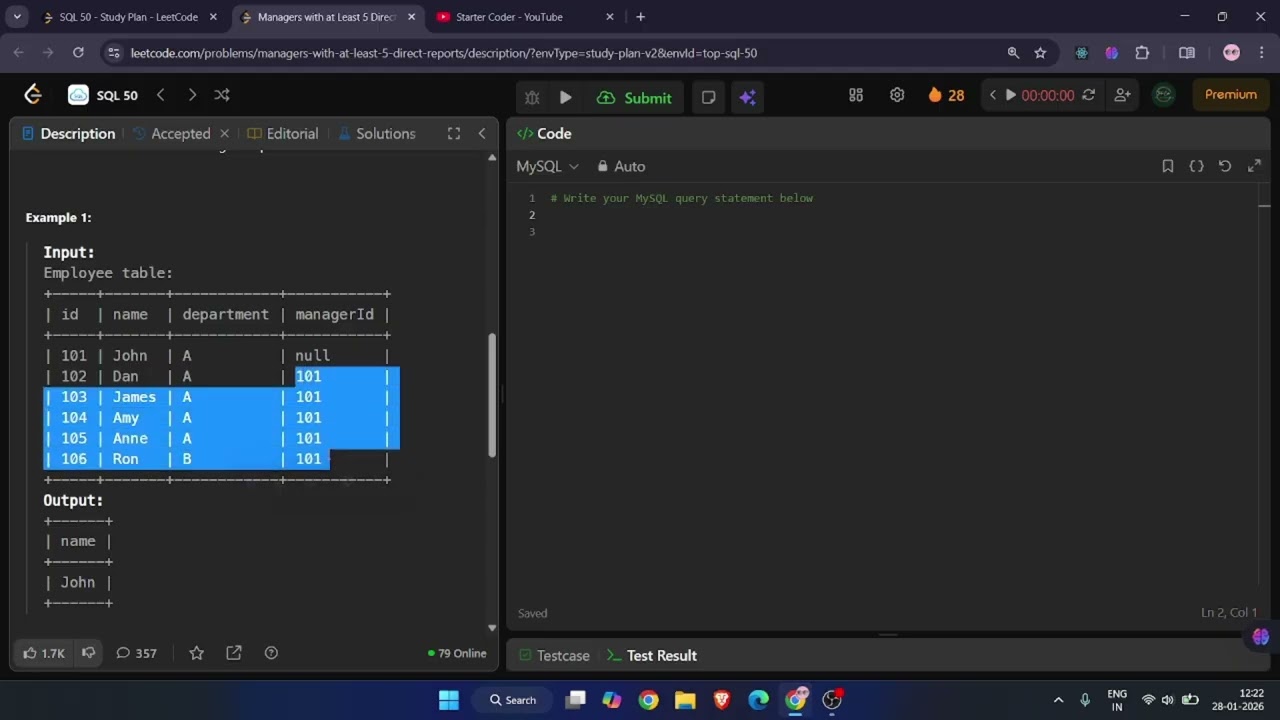This screenshot has width=1280, height=720.
Task: Reset the timer refresh icon
Action: tap(1088, 95)
